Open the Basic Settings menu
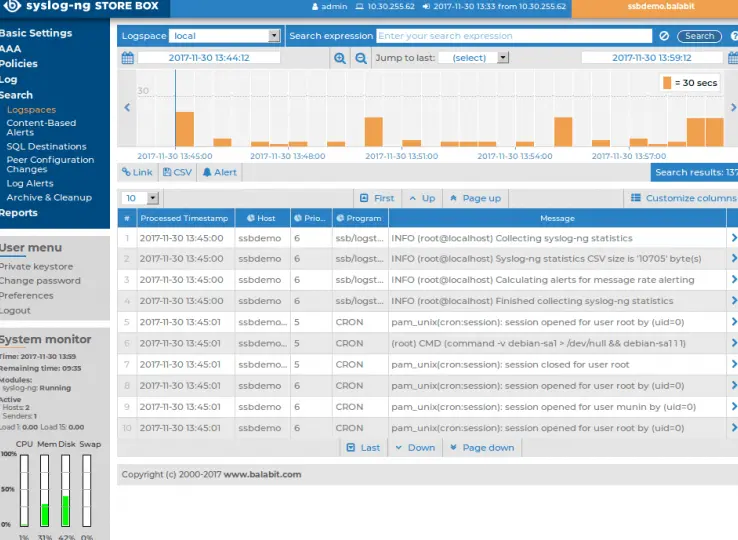This screenshot has height=540, width=738. [x=36, y=33]
